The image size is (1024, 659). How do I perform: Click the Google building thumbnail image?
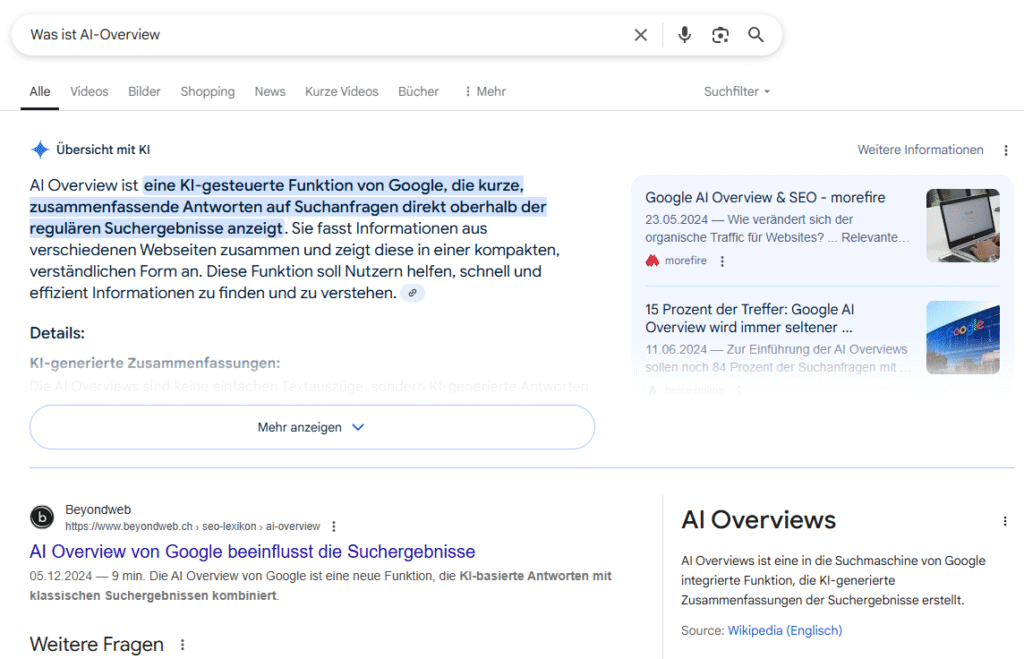click(963, 338)
